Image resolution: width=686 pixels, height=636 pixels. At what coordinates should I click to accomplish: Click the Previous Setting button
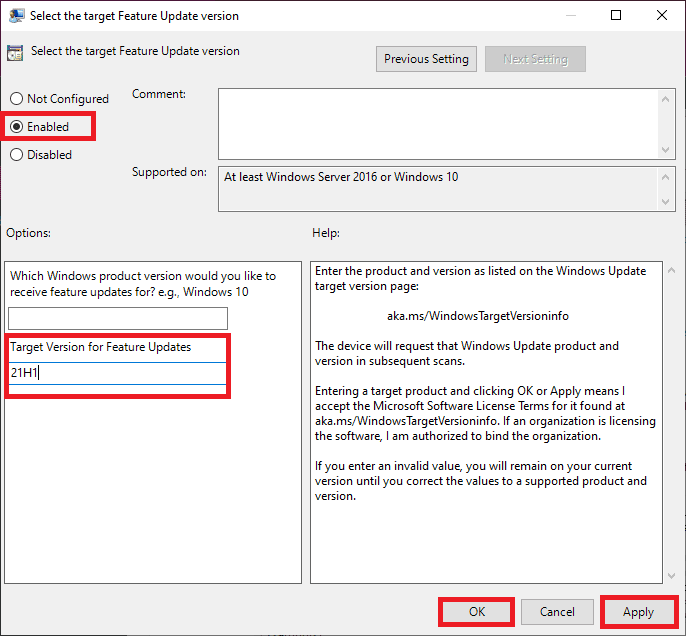[426, 59]
